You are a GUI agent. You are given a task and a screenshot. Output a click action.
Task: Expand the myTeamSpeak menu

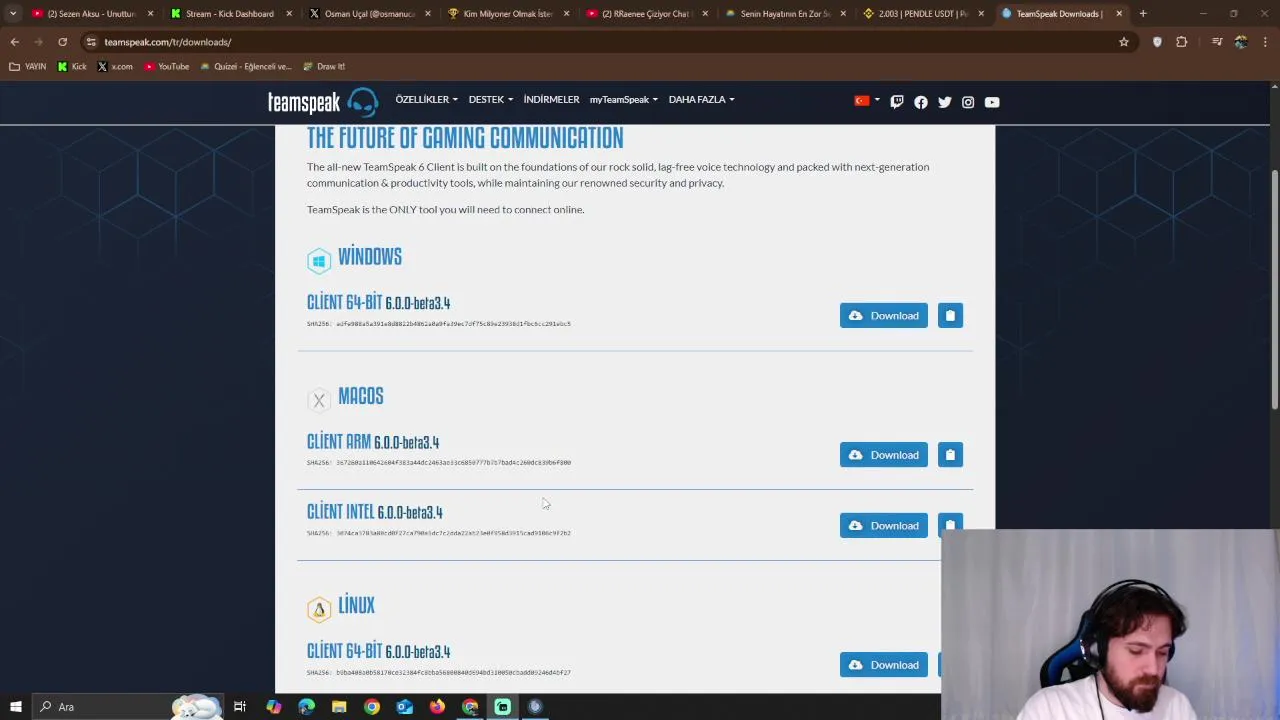623,100
